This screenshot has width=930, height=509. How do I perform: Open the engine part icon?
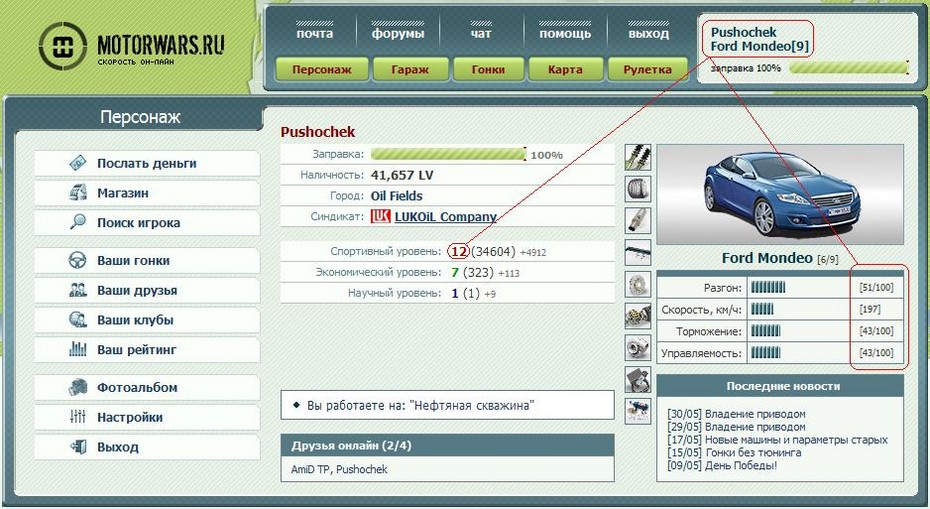638,316
